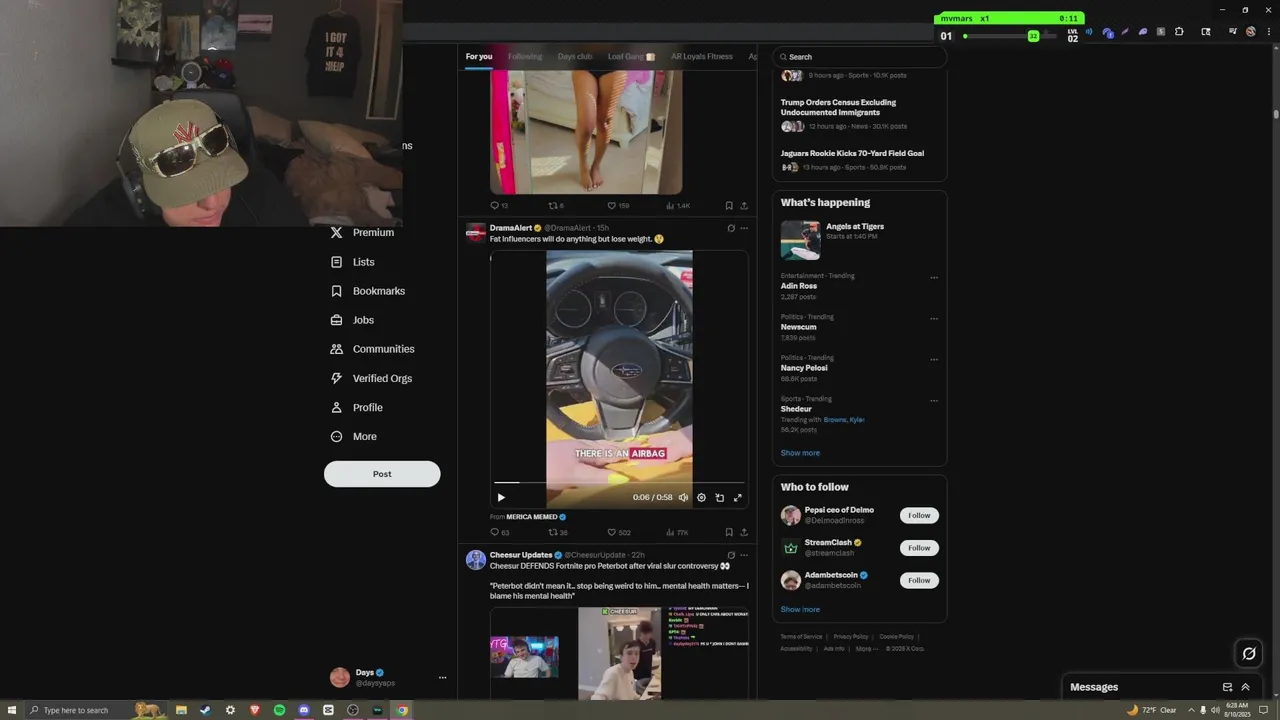Play the DramaAlert video

pos(501,497)
